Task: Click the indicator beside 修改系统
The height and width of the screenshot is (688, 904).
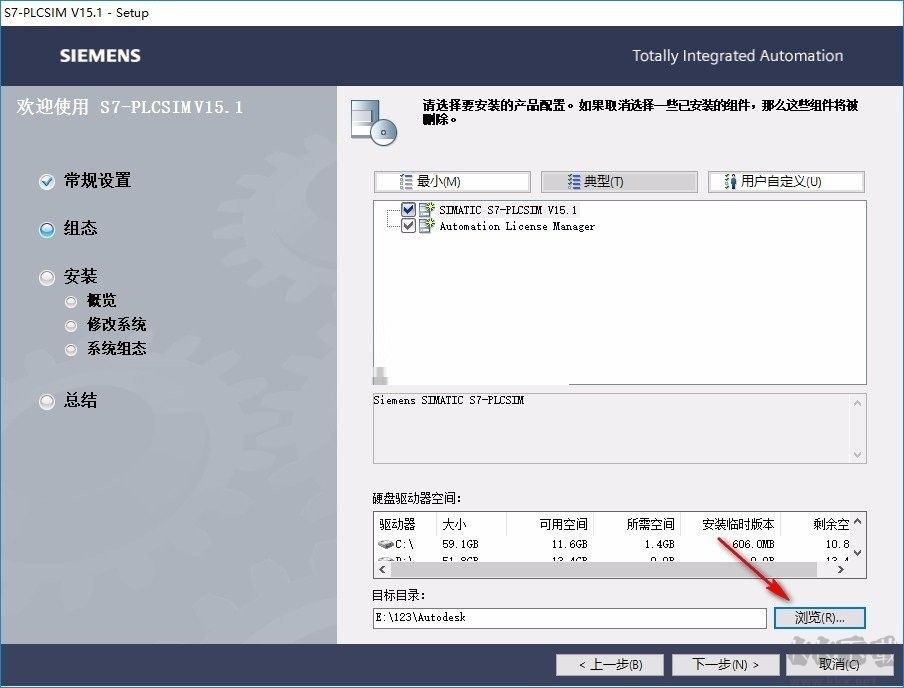Action: point(71,326)
